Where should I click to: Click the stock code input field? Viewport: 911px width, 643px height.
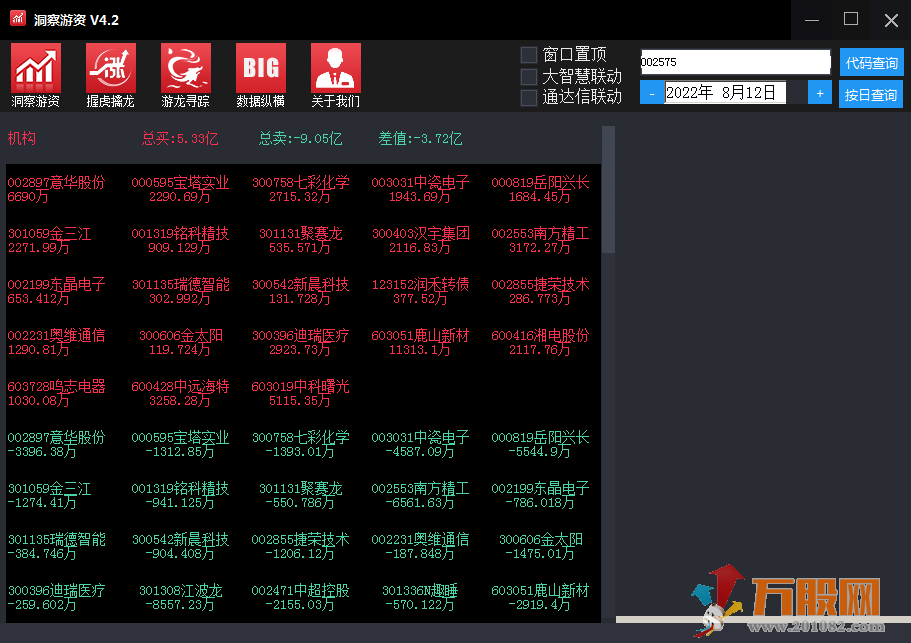point(735,62)
